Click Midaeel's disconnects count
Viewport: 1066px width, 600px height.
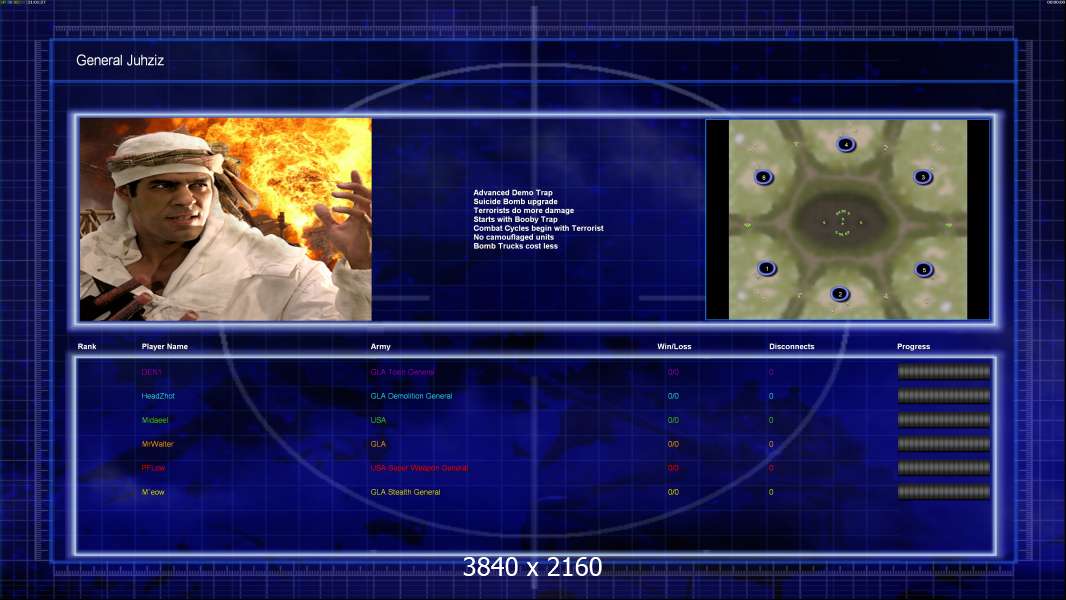771,420
